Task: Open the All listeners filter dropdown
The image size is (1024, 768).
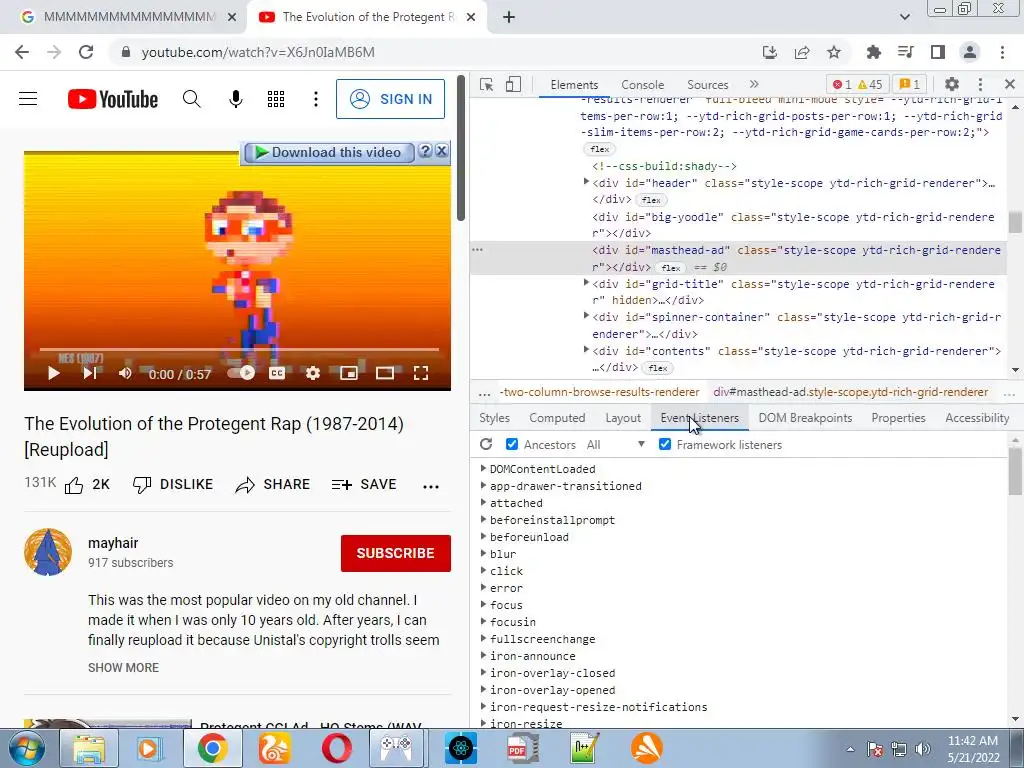Action: pyautogui.click(x=615, y=445)
